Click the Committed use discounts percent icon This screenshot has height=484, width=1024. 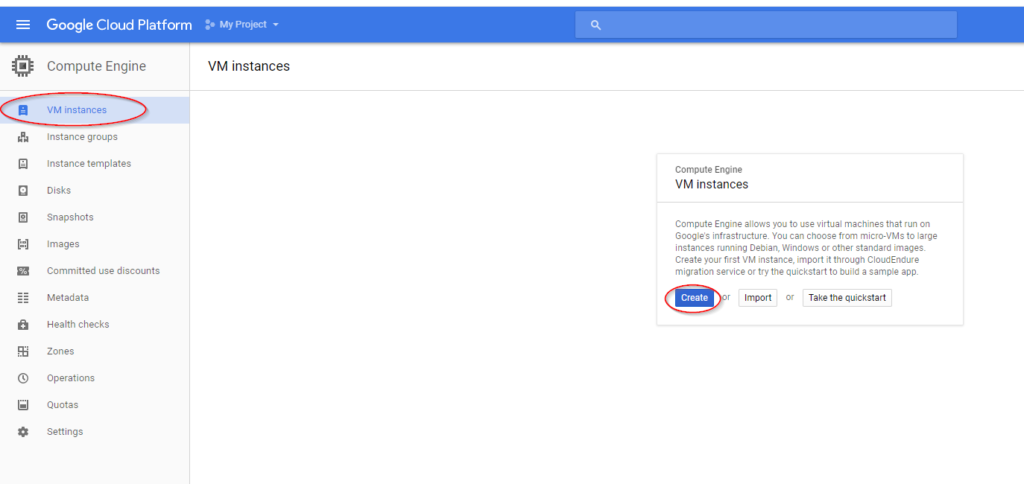pyautogui.click(x=23, y=271)
